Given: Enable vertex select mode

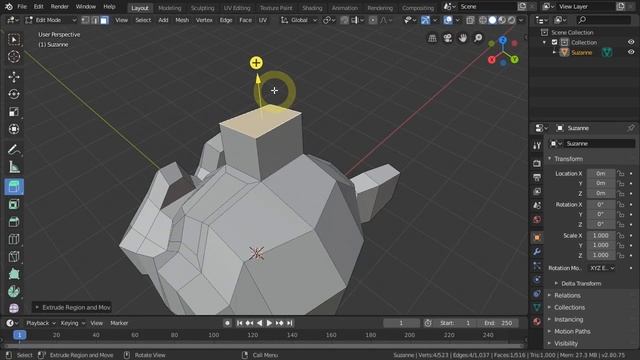Looking at the screenshot, I should (x=86, y=20).
